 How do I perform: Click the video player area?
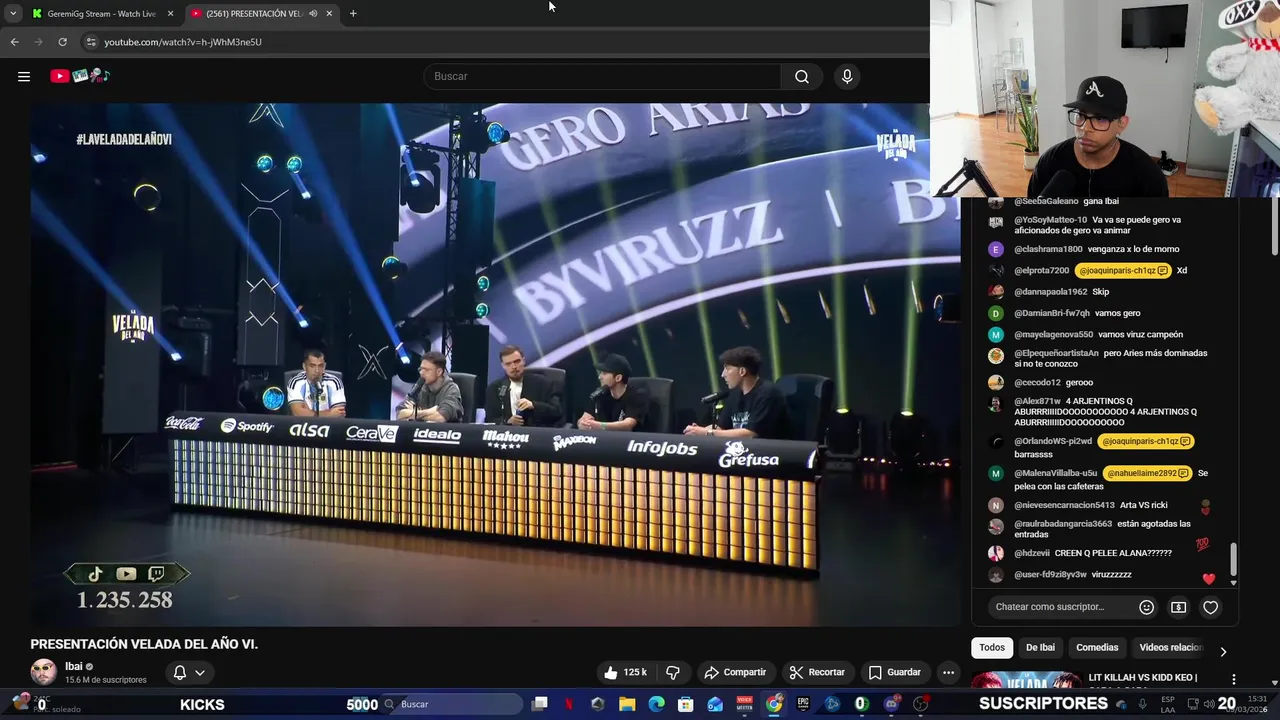pyautogui.click(x=495, y=365)
